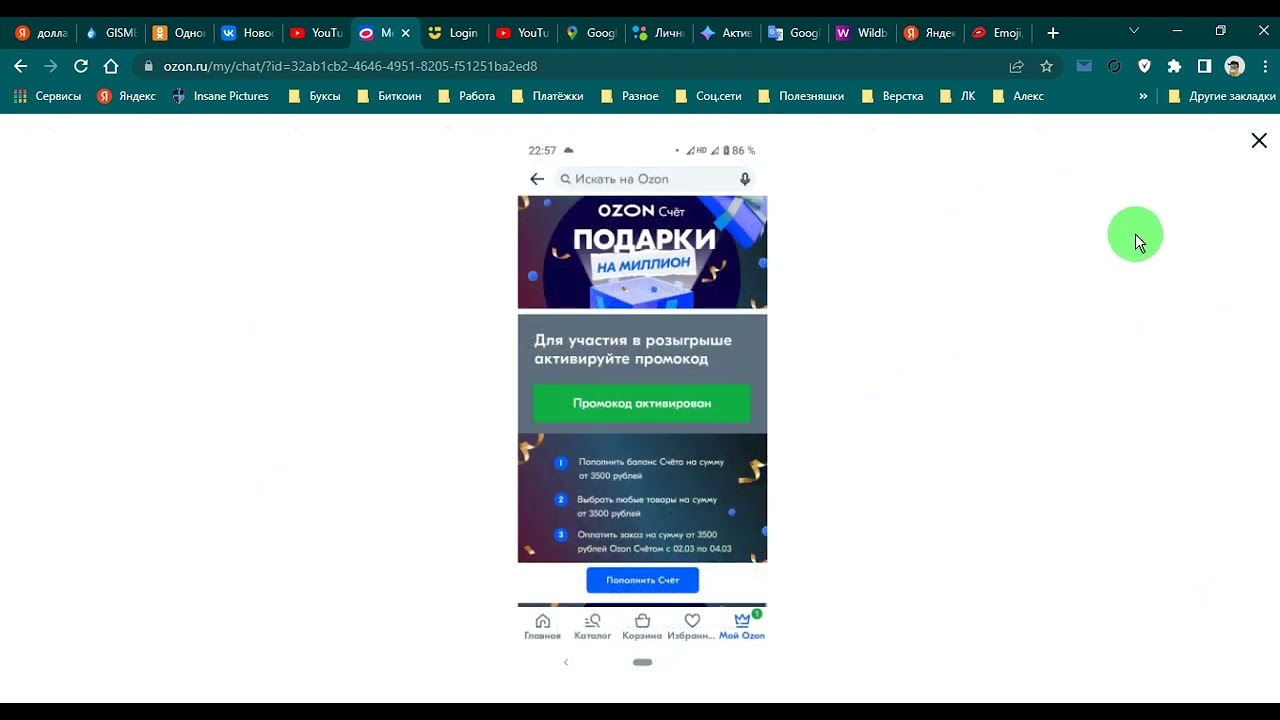This screenshot has height=720, width=1280.
Task: Click the address bar URL
Action: tap(350, 66)
